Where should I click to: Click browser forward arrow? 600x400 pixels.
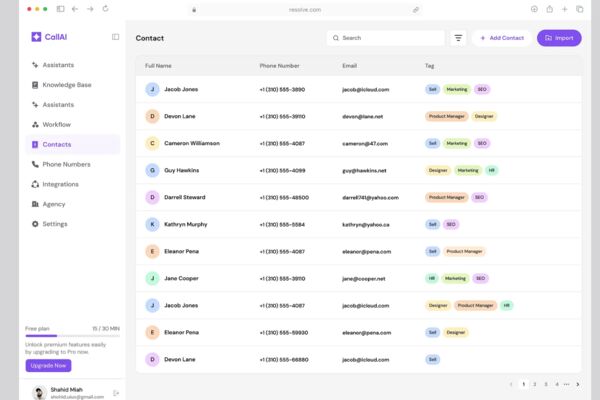[x=90, y=9]
